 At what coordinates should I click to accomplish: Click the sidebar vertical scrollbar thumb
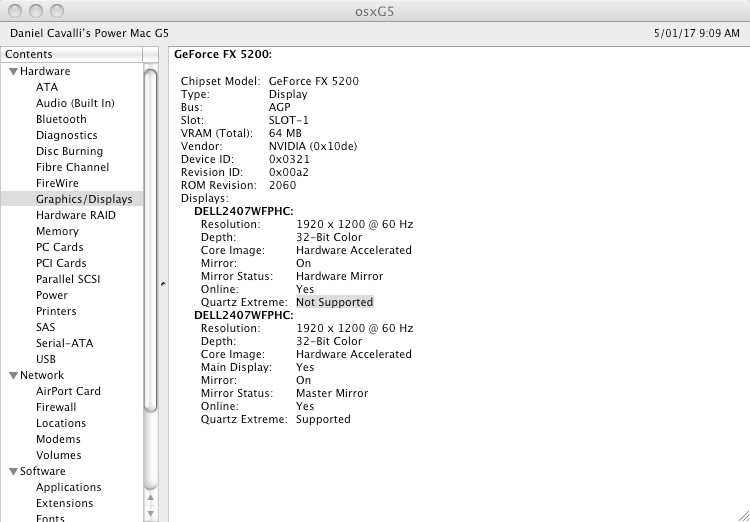point(151,241)
